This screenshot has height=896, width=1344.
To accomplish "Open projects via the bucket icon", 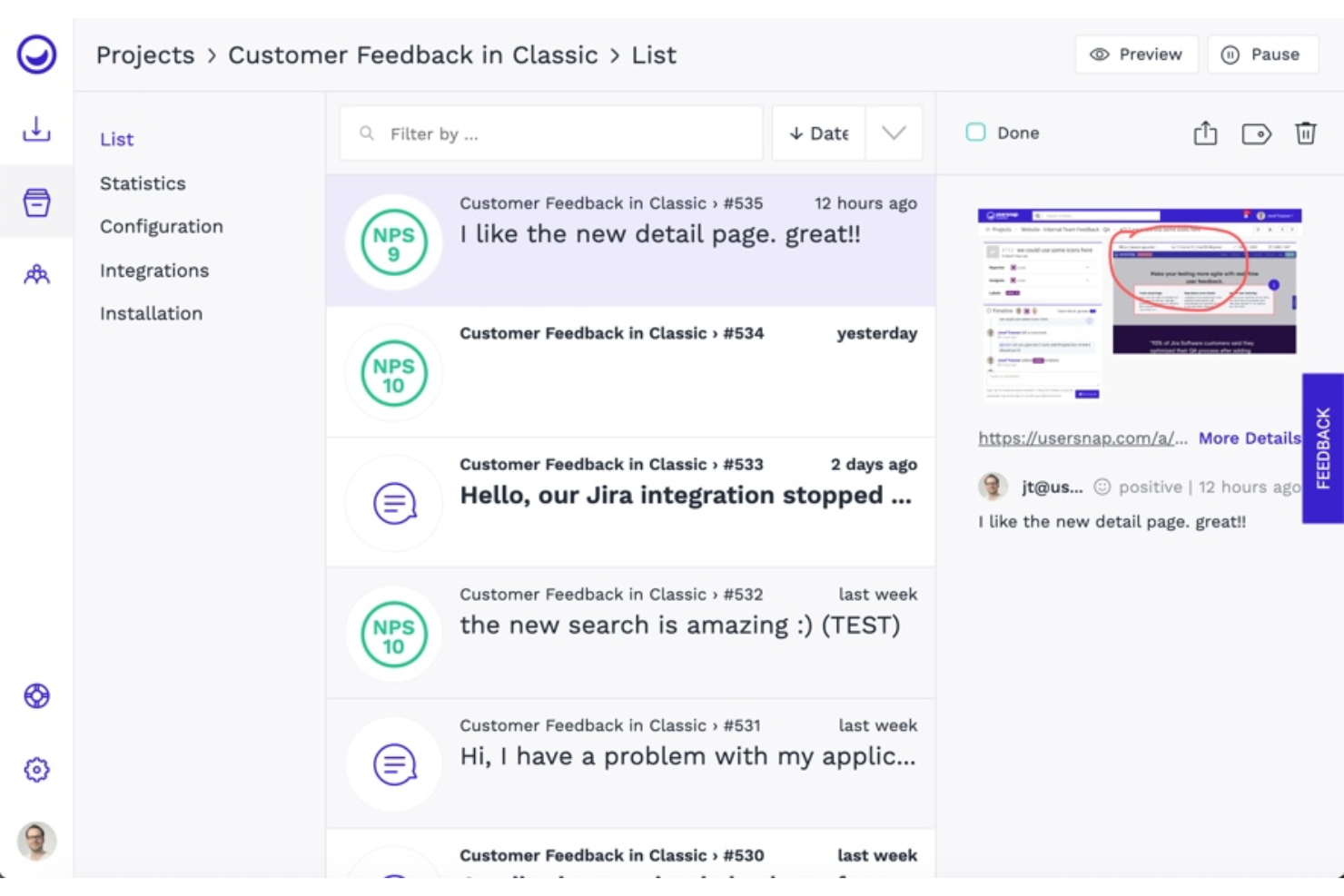I will 36,202.
